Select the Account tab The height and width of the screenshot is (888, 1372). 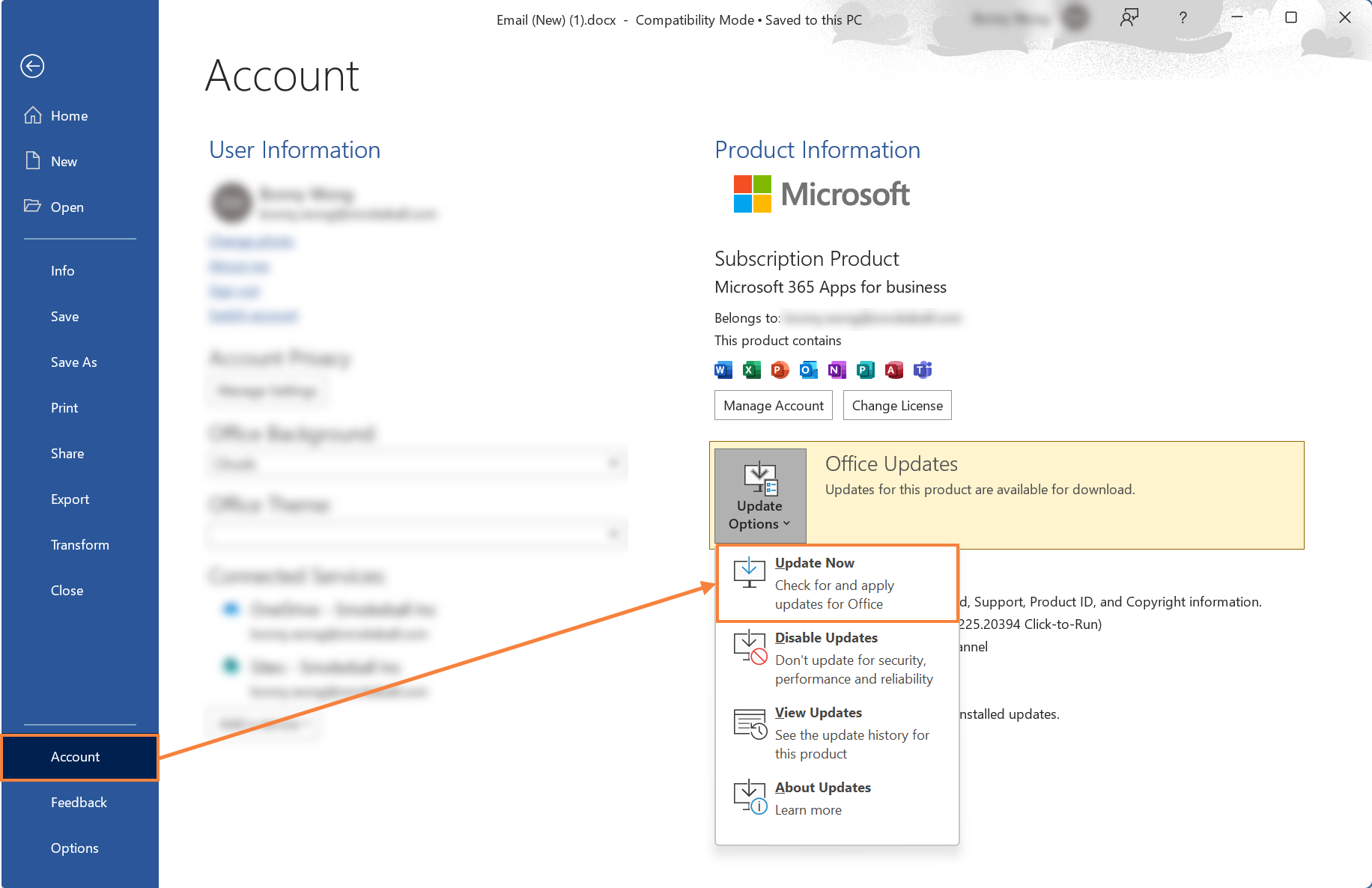tap(79, 757)
